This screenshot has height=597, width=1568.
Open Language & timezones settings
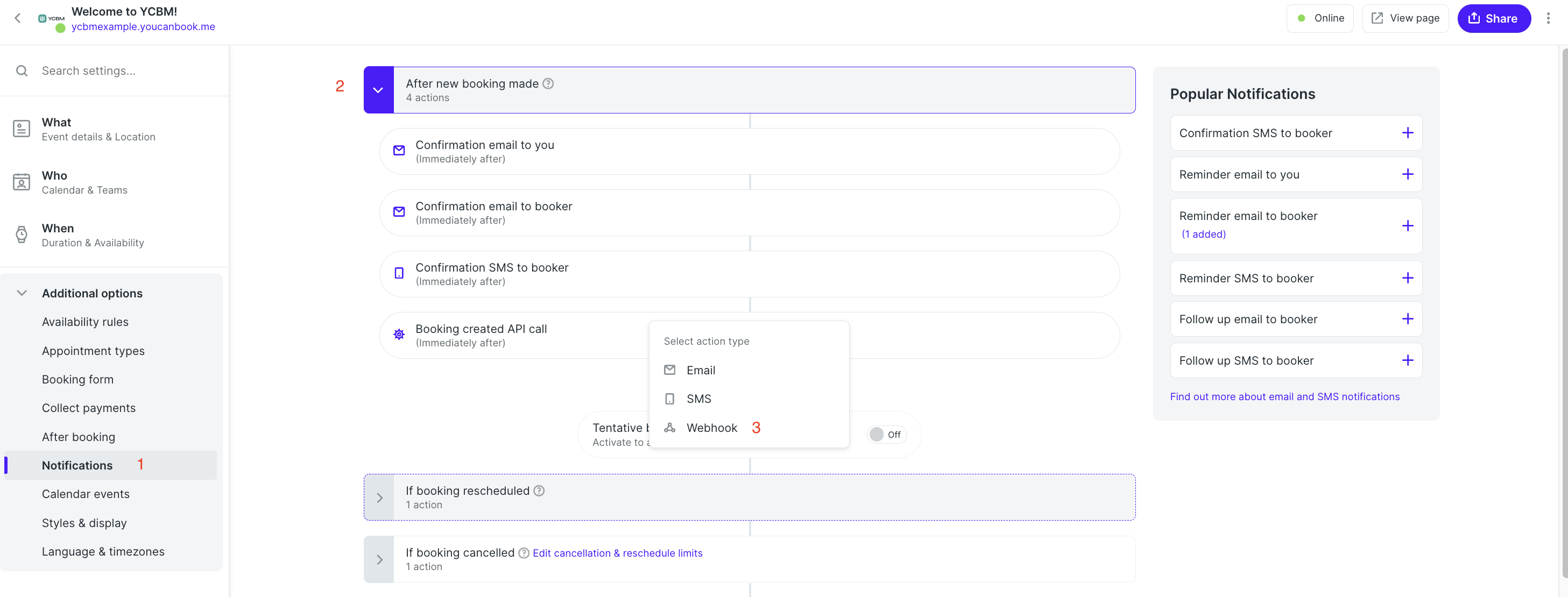pyautogui.click(x=103, y=552)
